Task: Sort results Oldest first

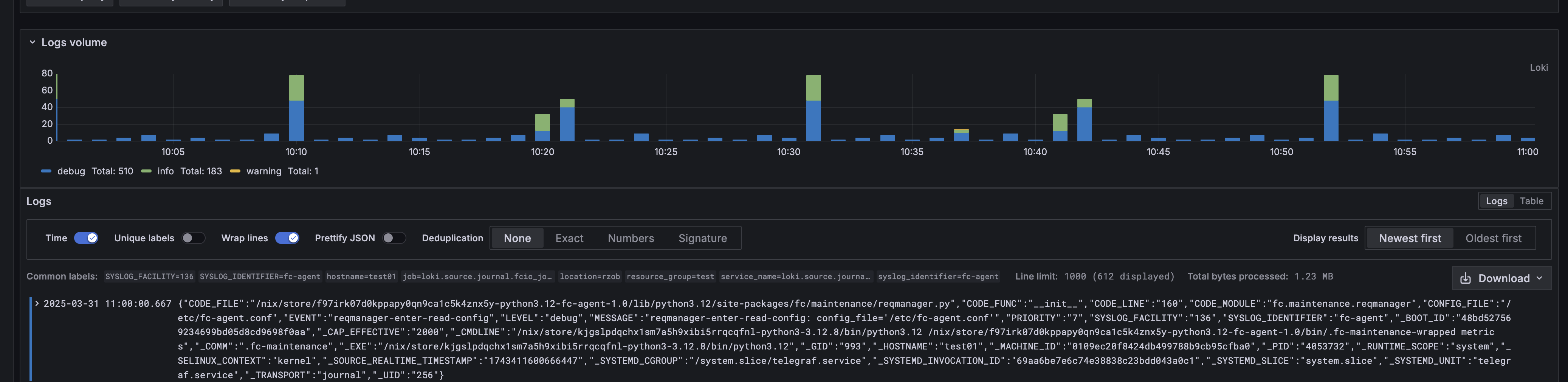Action: click(x=1492, y=238)
